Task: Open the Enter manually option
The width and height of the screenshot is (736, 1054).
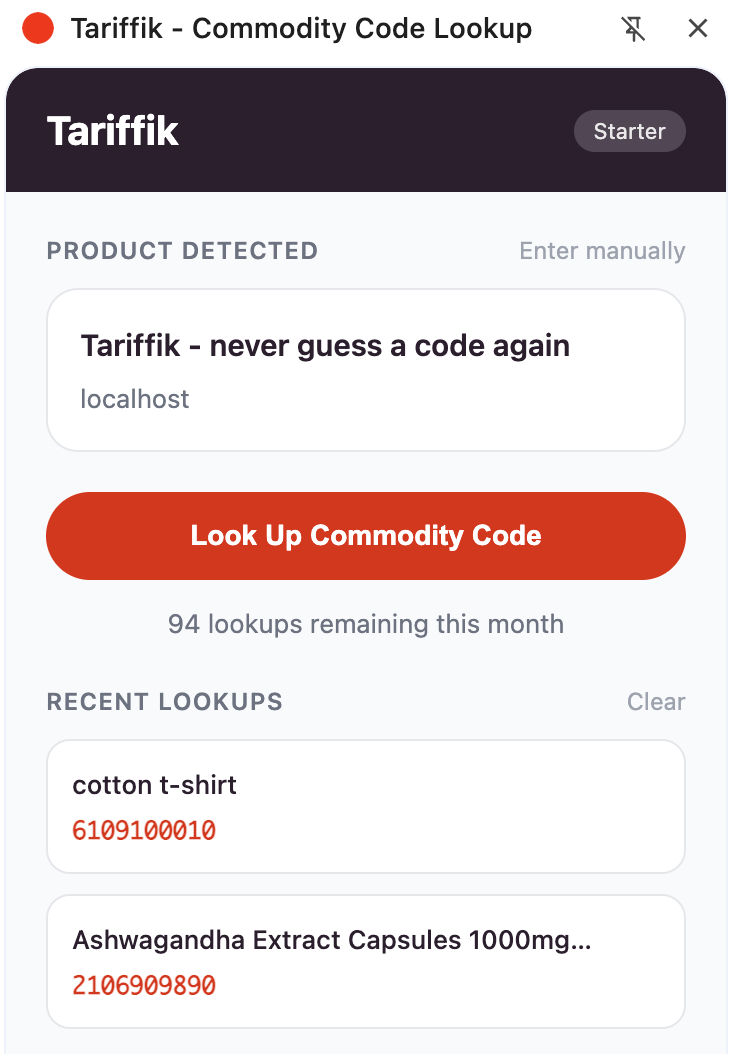Action: pos(601,251)
